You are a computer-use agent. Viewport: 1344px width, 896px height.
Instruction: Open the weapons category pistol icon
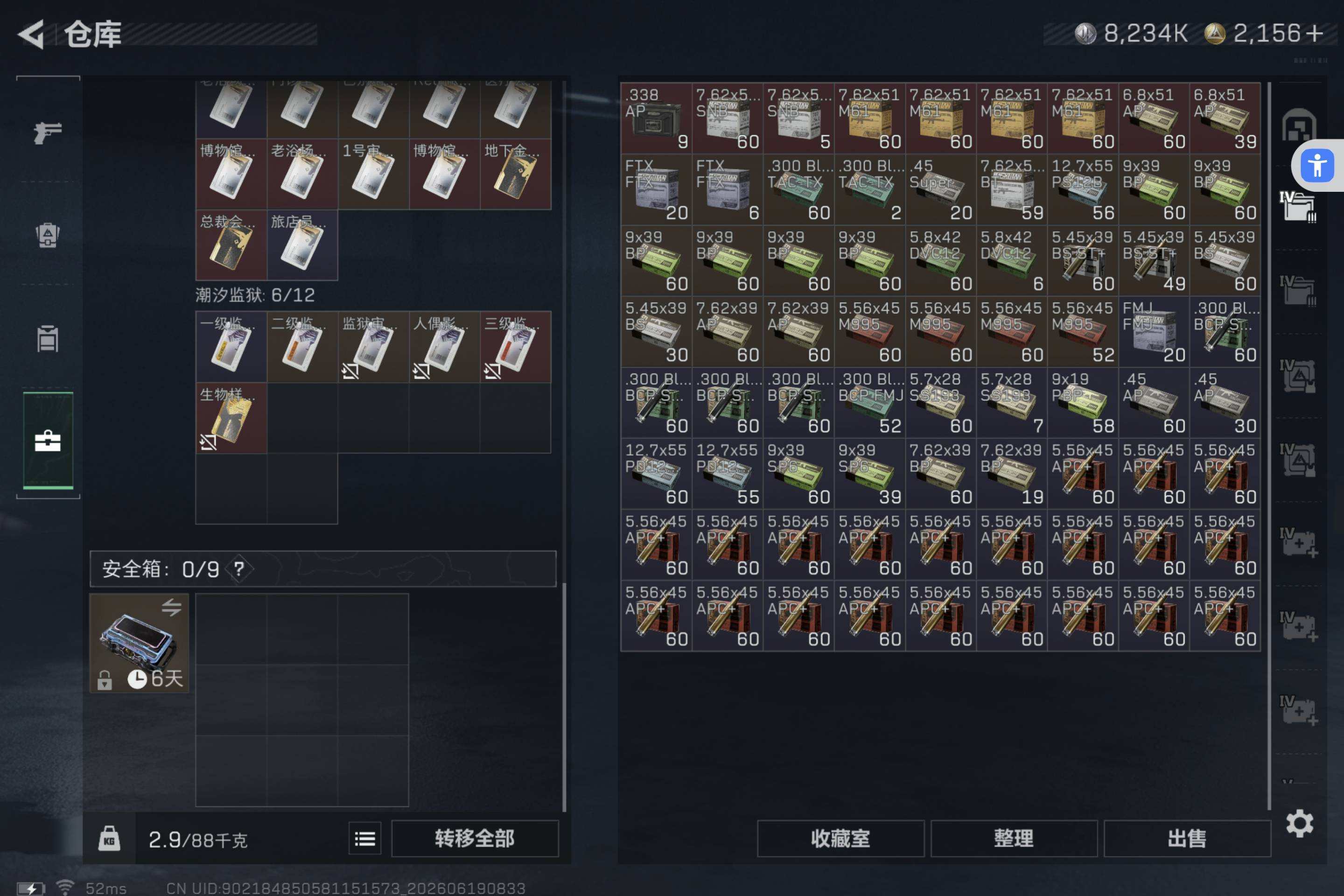tap(48, 133)
